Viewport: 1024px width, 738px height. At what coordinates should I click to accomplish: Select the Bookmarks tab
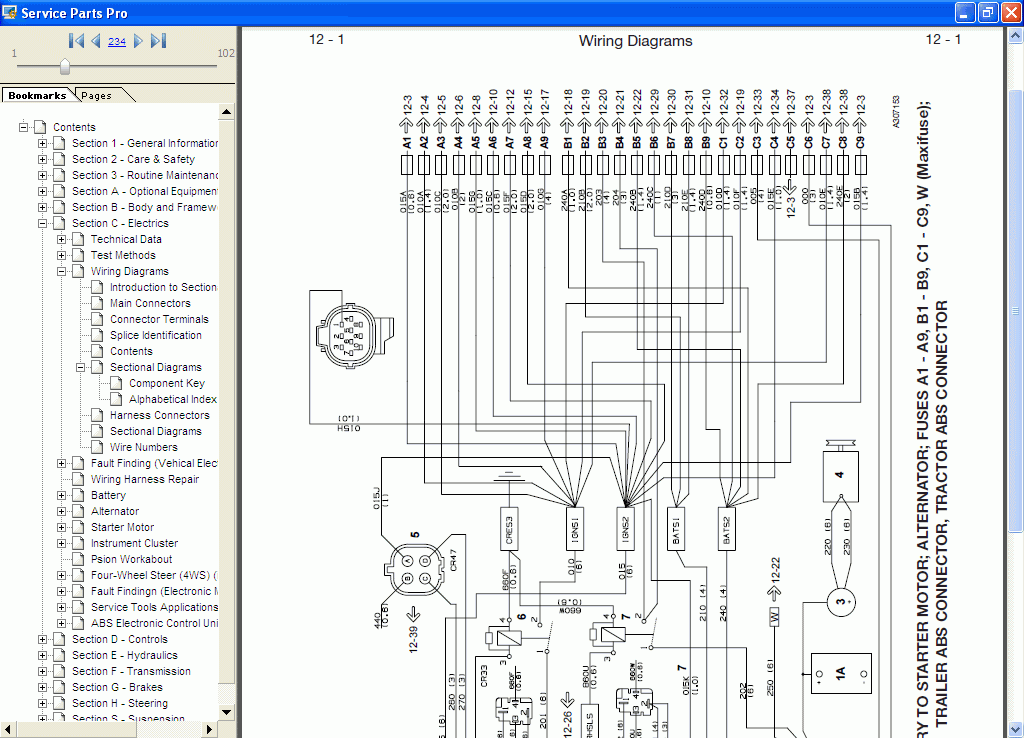coord(37,95)
